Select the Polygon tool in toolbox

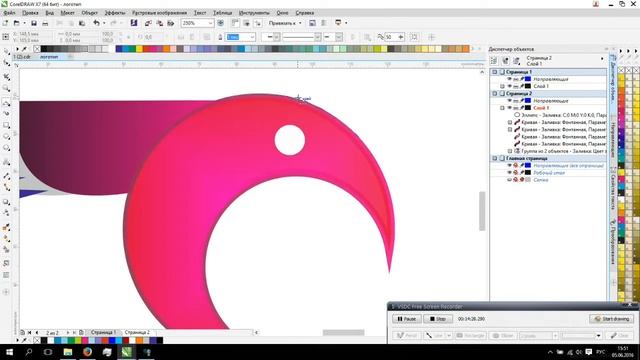[x=6, y=148]
